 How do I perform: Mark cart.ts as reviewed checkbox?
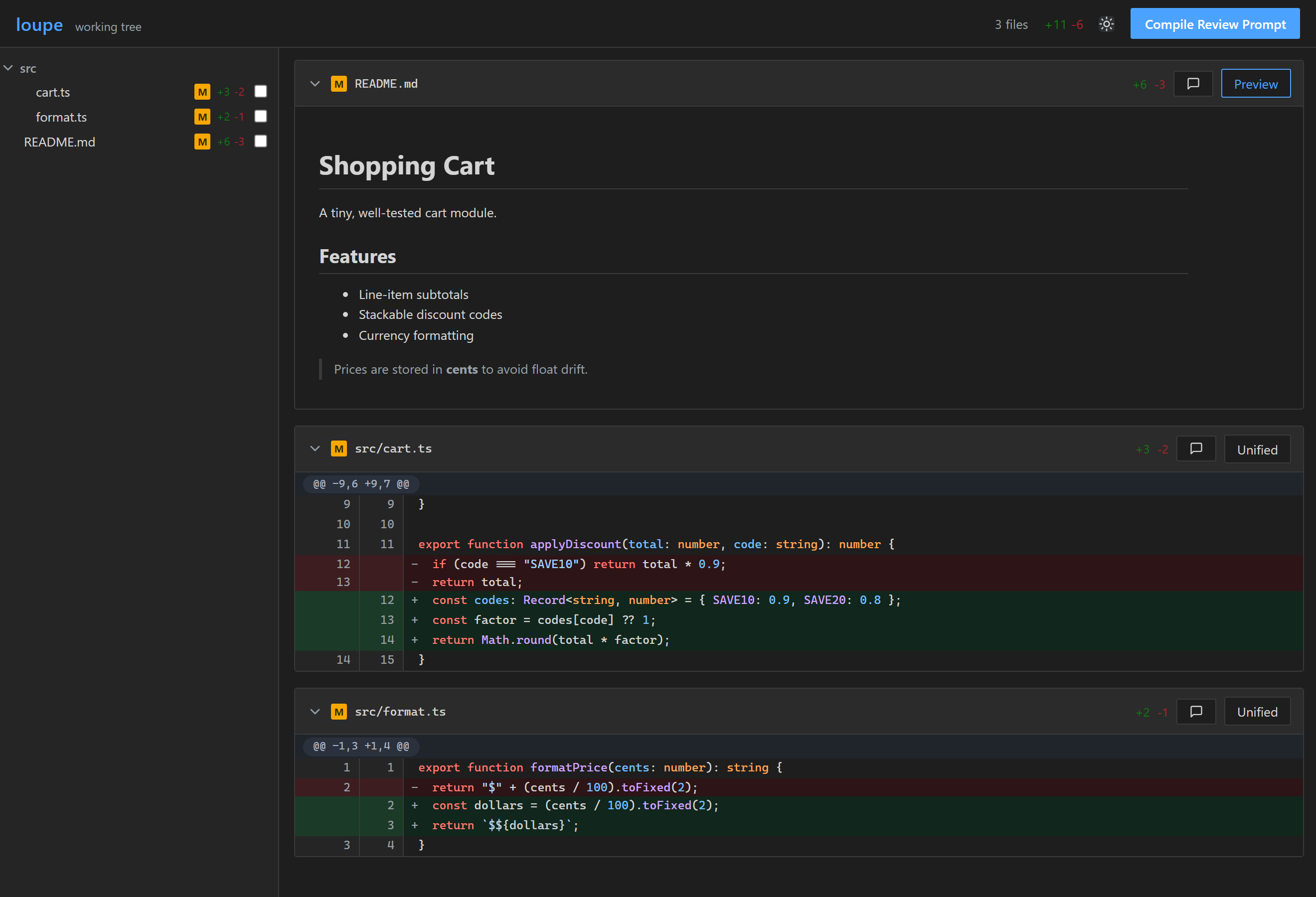coord(261,91)
